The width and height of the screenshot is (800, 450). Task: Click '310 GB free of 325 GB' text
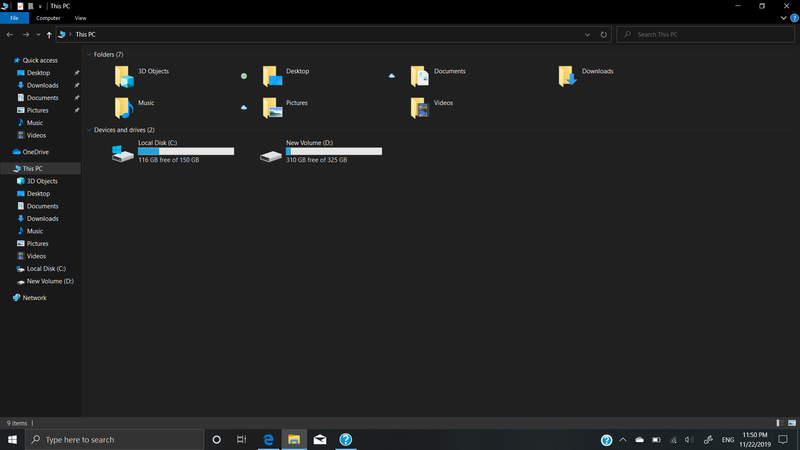click(316, 160)
